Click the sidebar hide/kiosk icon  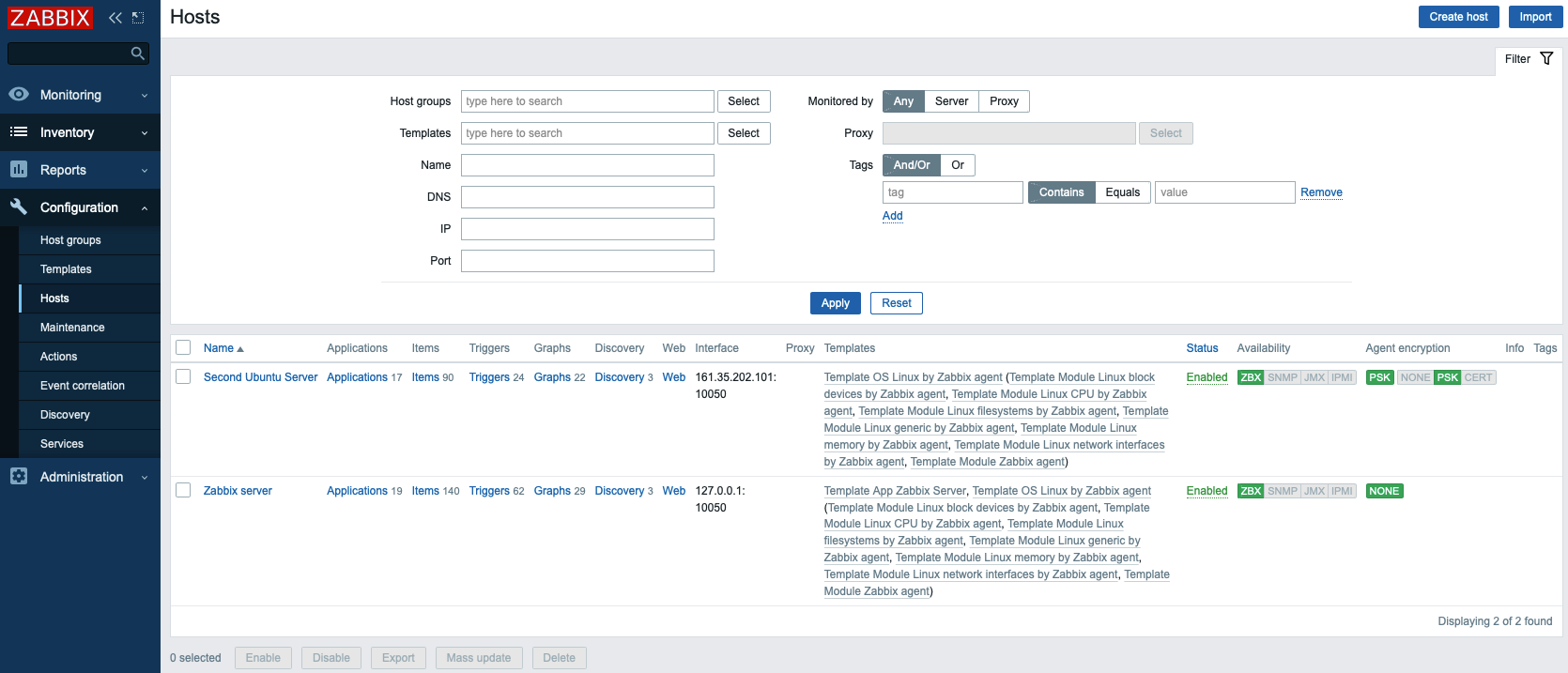pos(138,18)
